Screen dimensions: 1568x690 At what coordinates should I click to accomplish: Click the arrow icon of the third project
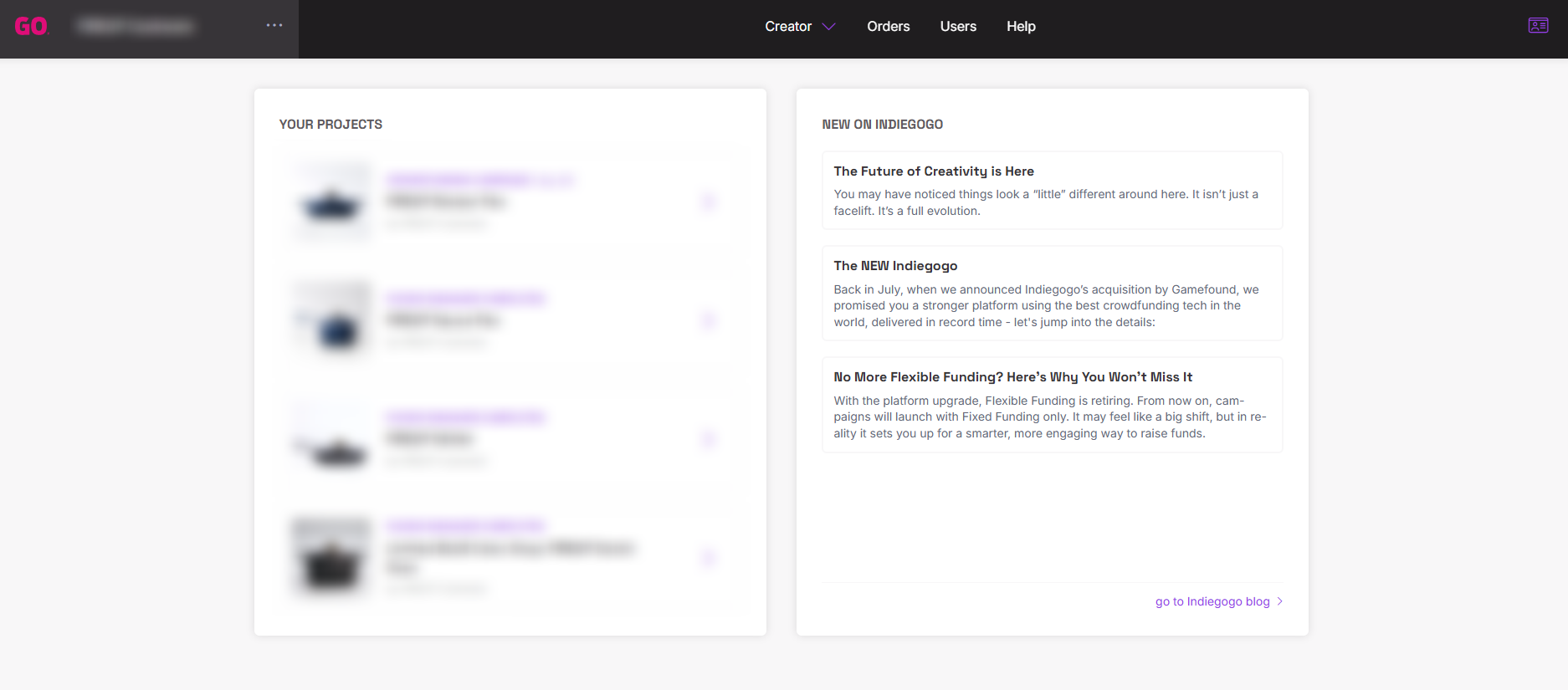(708, 439)
